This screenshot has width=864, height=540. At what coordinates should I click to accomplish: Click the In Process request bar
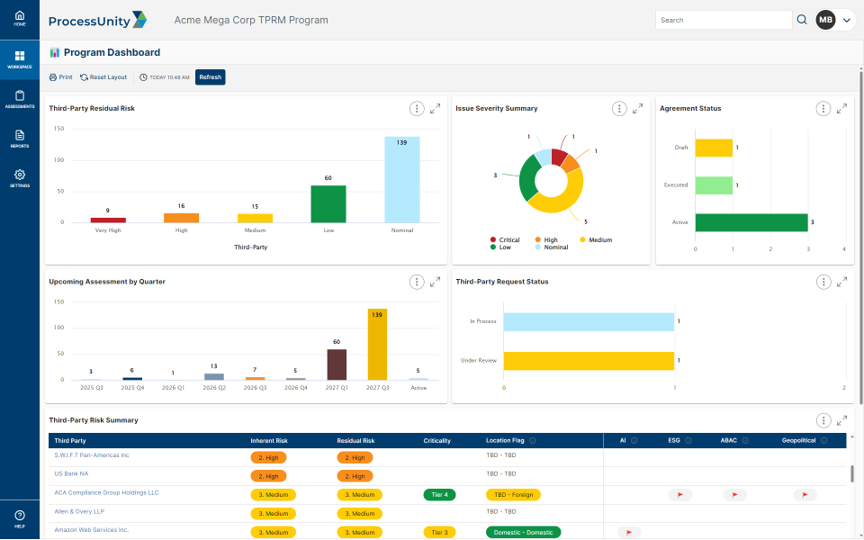[x=588, y=322]
